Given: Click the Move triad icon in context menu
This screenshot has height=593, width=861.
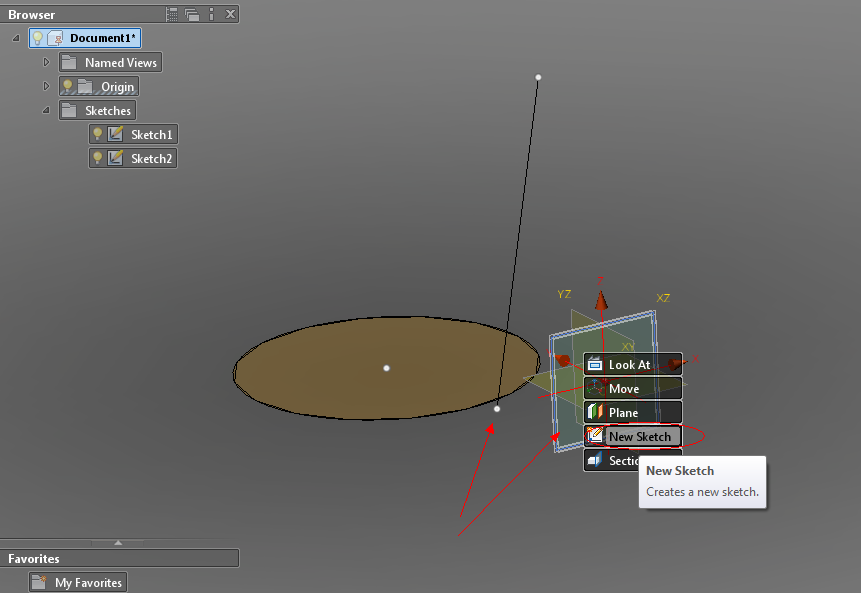Looking at the screenshot, I should [595, 388].
